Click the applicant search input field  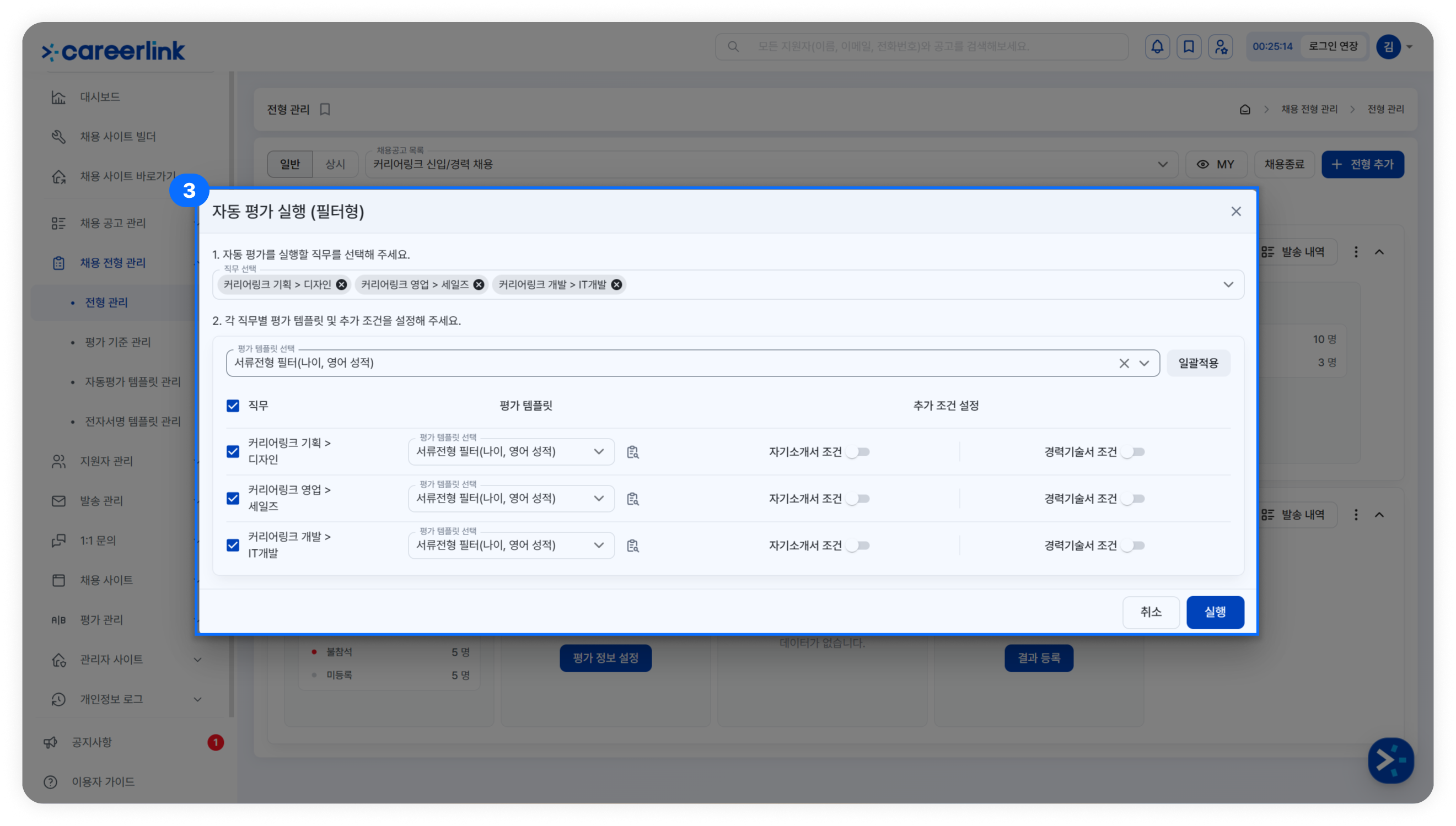coord(921,46)
